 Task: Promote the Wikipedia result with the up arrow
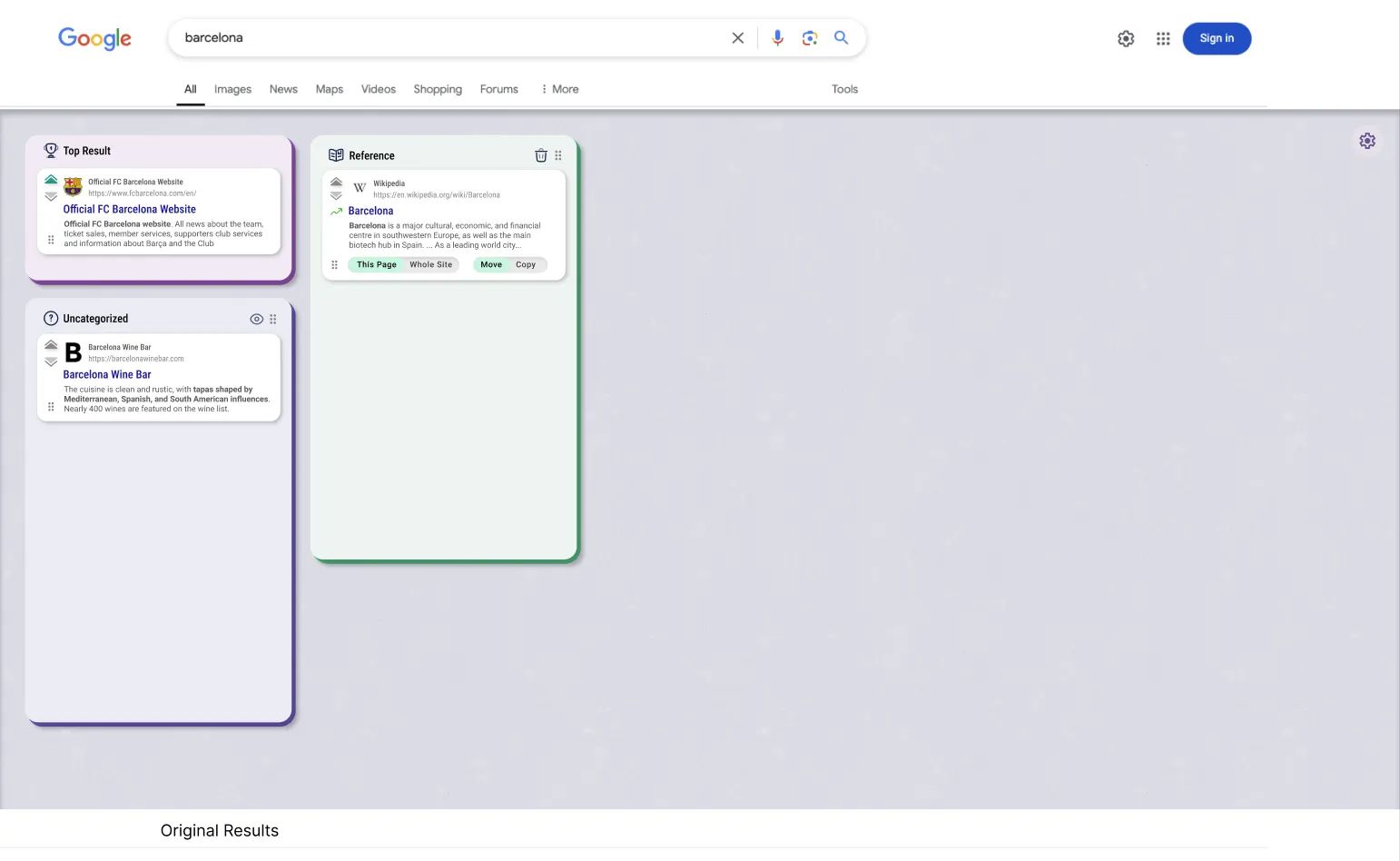point(336,183)
